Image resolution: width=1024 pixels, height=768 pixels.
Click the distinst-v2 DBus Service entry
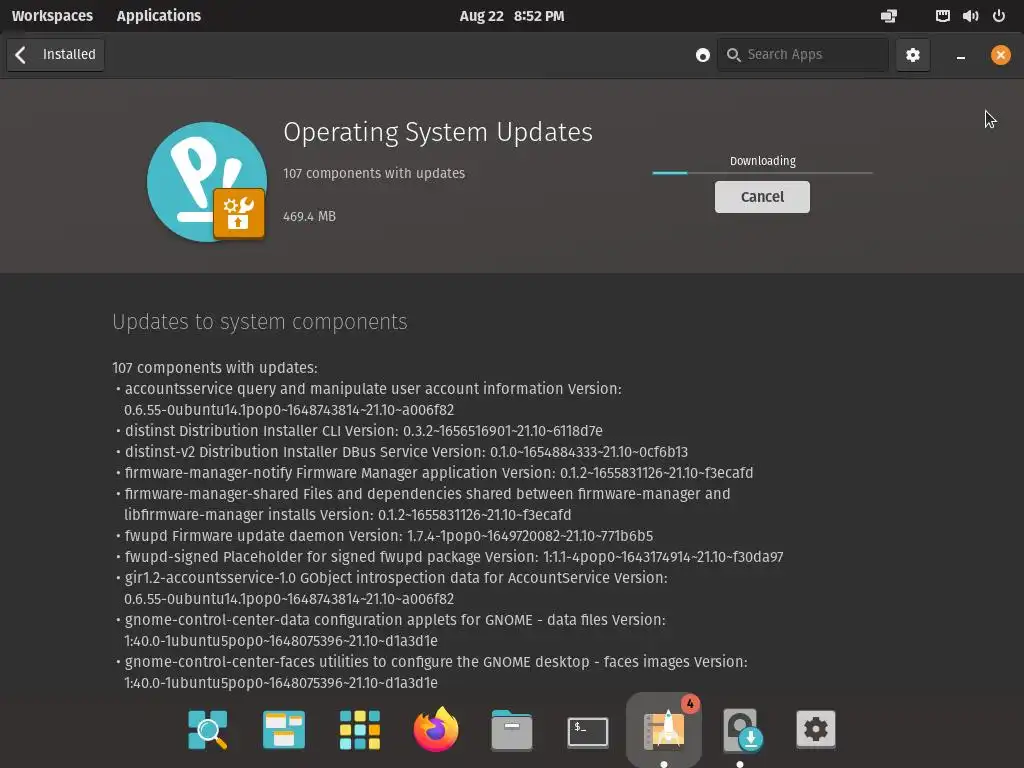pos(402,452)
